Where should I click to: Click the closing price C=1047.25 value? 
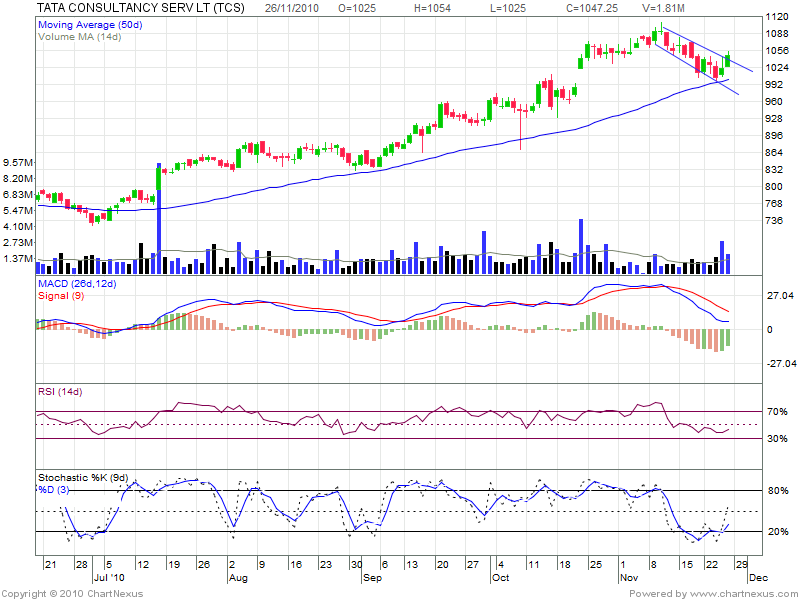click(595, 7)
